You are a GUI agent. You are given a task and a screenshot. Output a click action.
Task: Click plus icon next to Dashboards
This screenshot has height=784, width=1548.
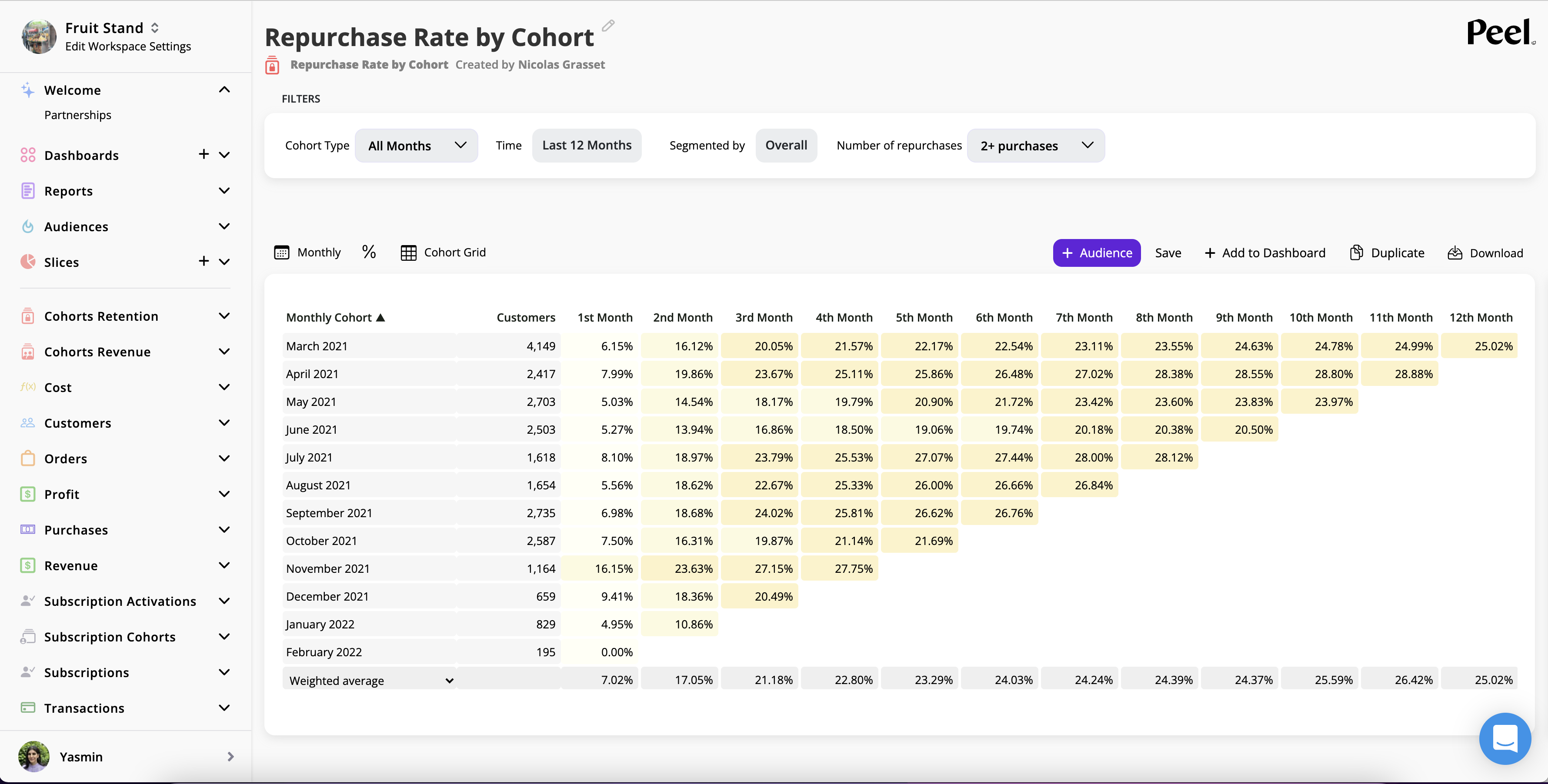(x=204, y=154)
